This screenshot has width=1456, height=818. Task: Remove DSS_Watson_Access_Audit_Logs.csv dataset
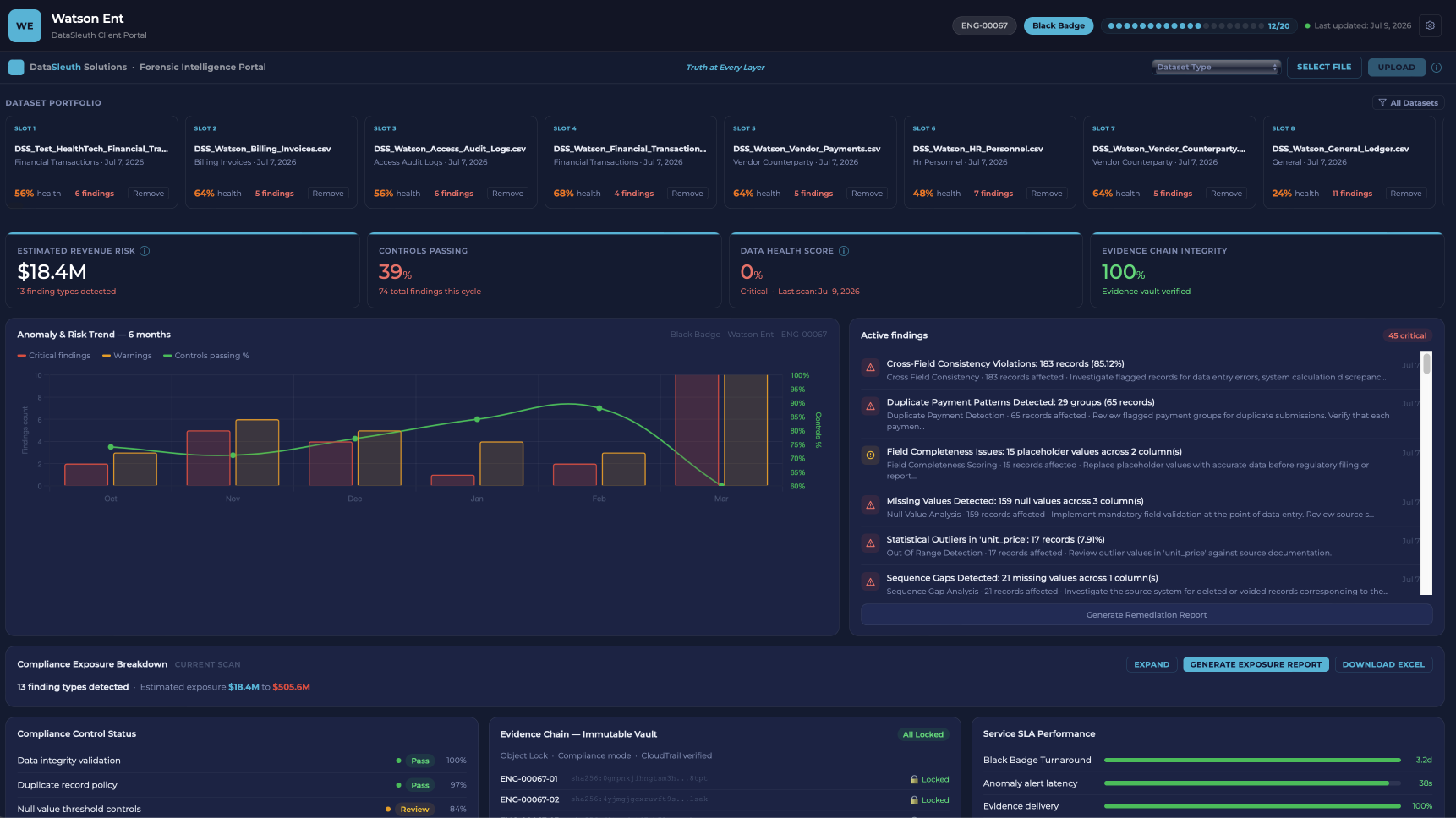pos(508,194)
